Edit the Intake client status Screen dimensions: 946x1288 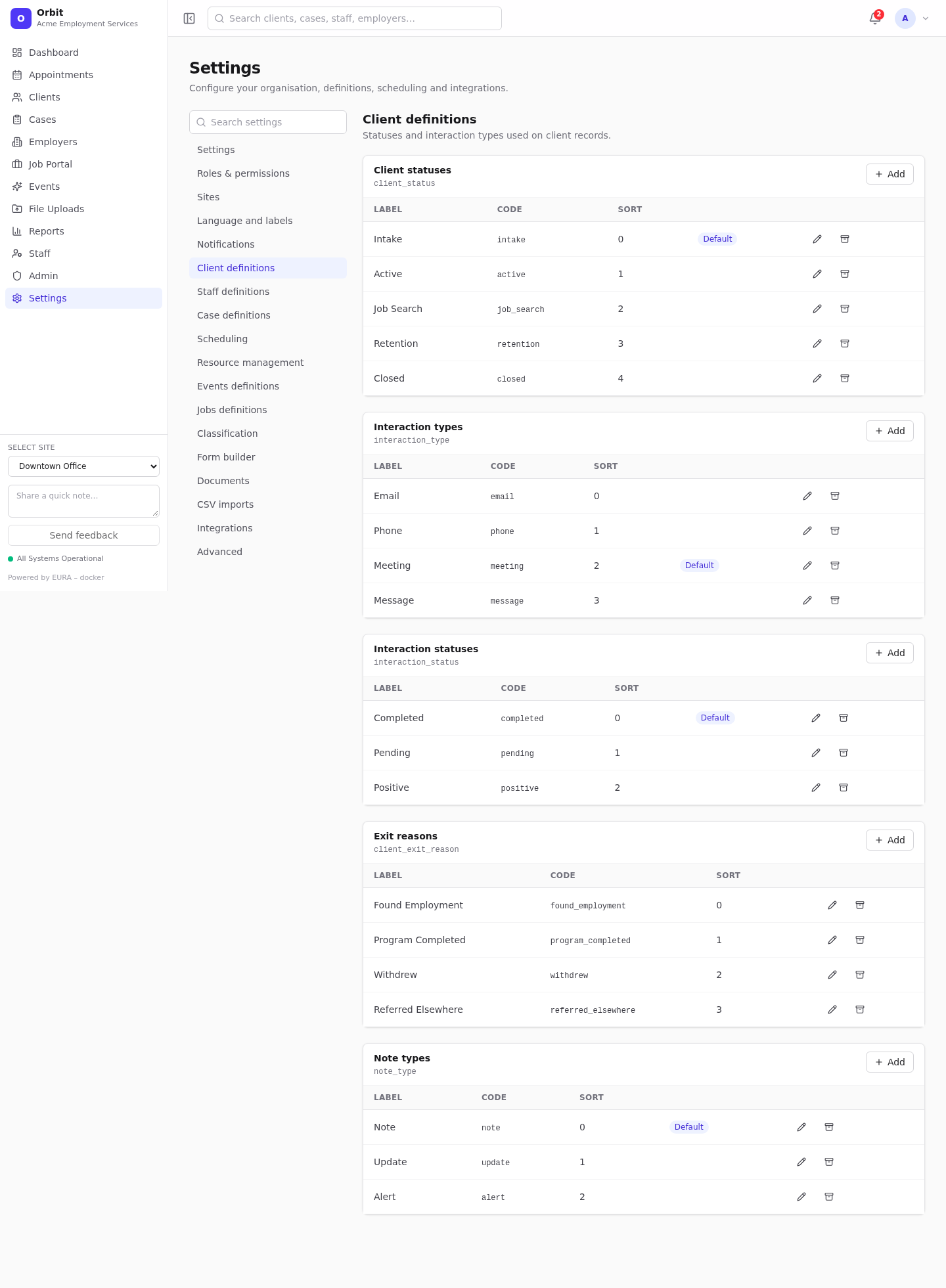pos(817,239)
